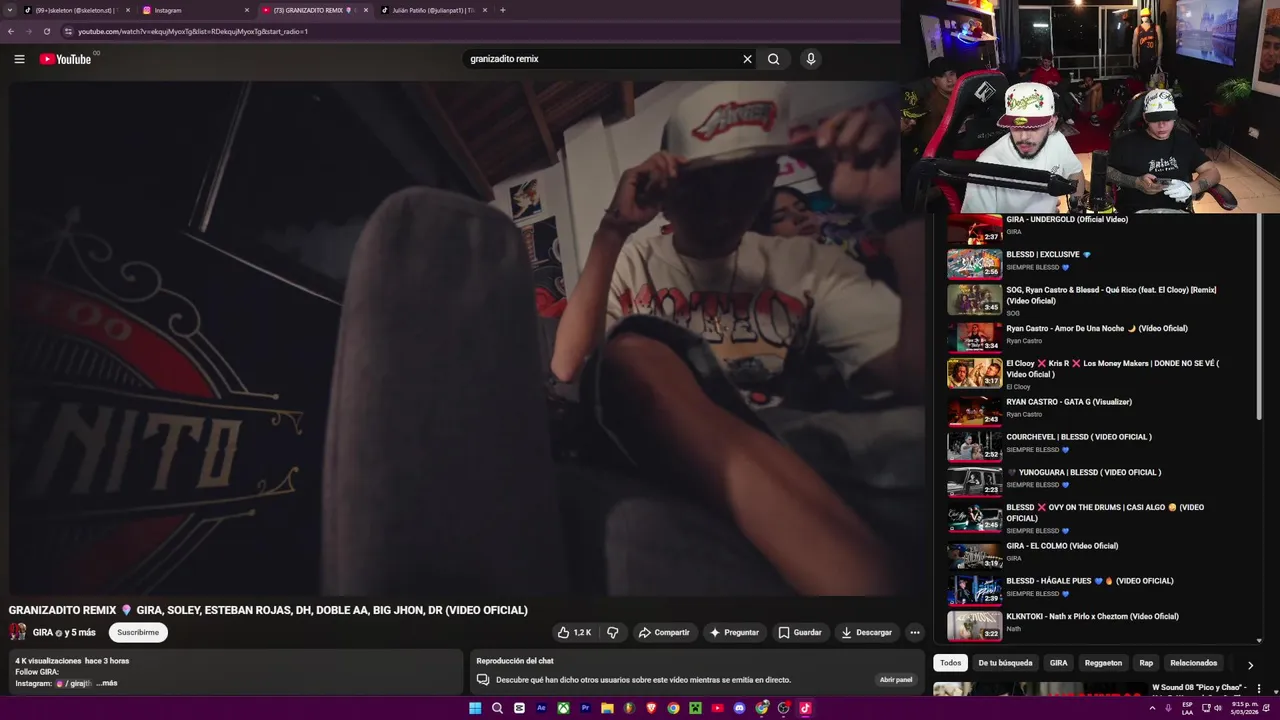Screen dimensions: 1280x720
Task: Select the Rap filter chip
Action: pyautogui.click(x=1146, y=663)
